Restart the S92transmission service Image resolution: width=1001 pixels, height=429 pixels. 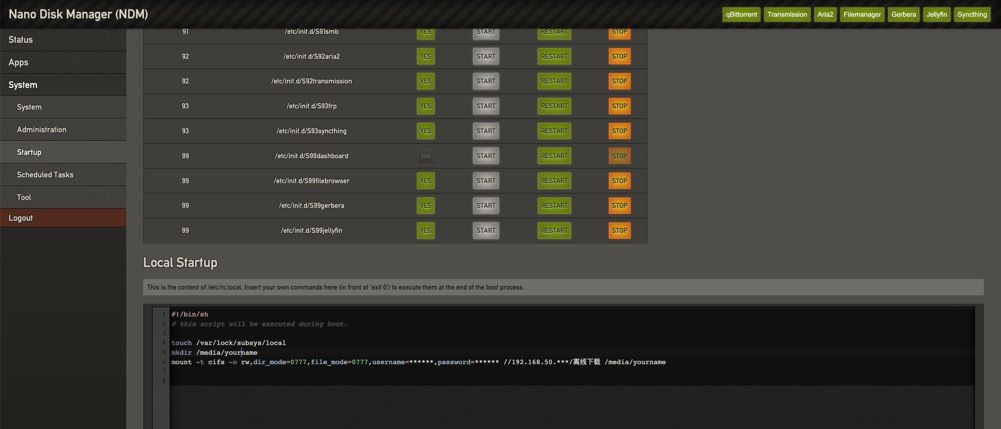point(554,81)
